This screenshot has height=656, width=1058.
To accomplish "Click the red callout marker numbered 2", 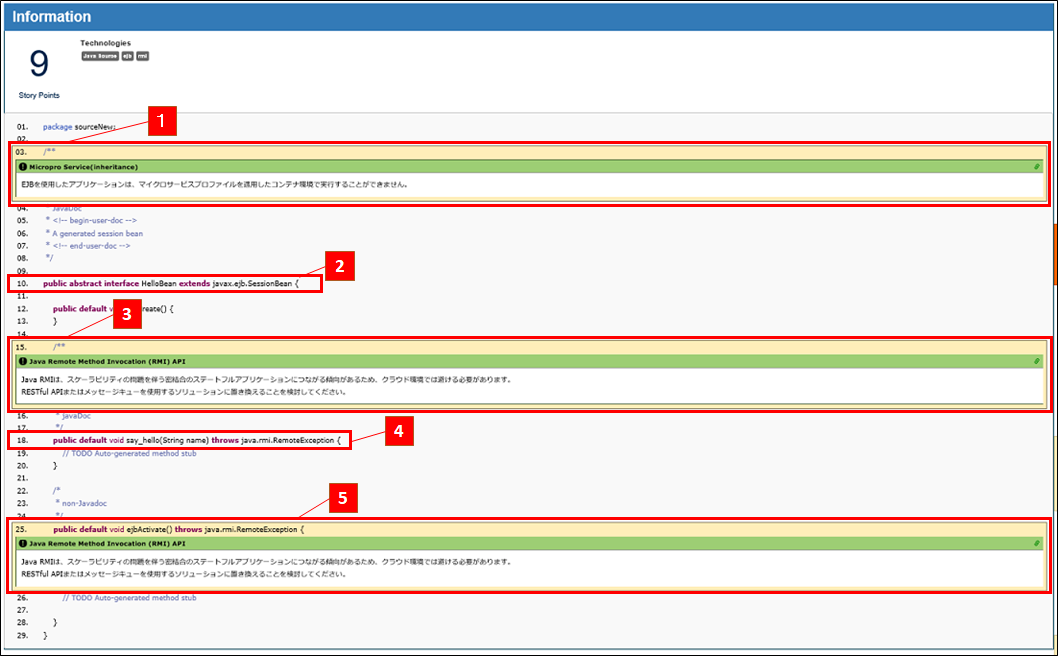I will point(340,266).
